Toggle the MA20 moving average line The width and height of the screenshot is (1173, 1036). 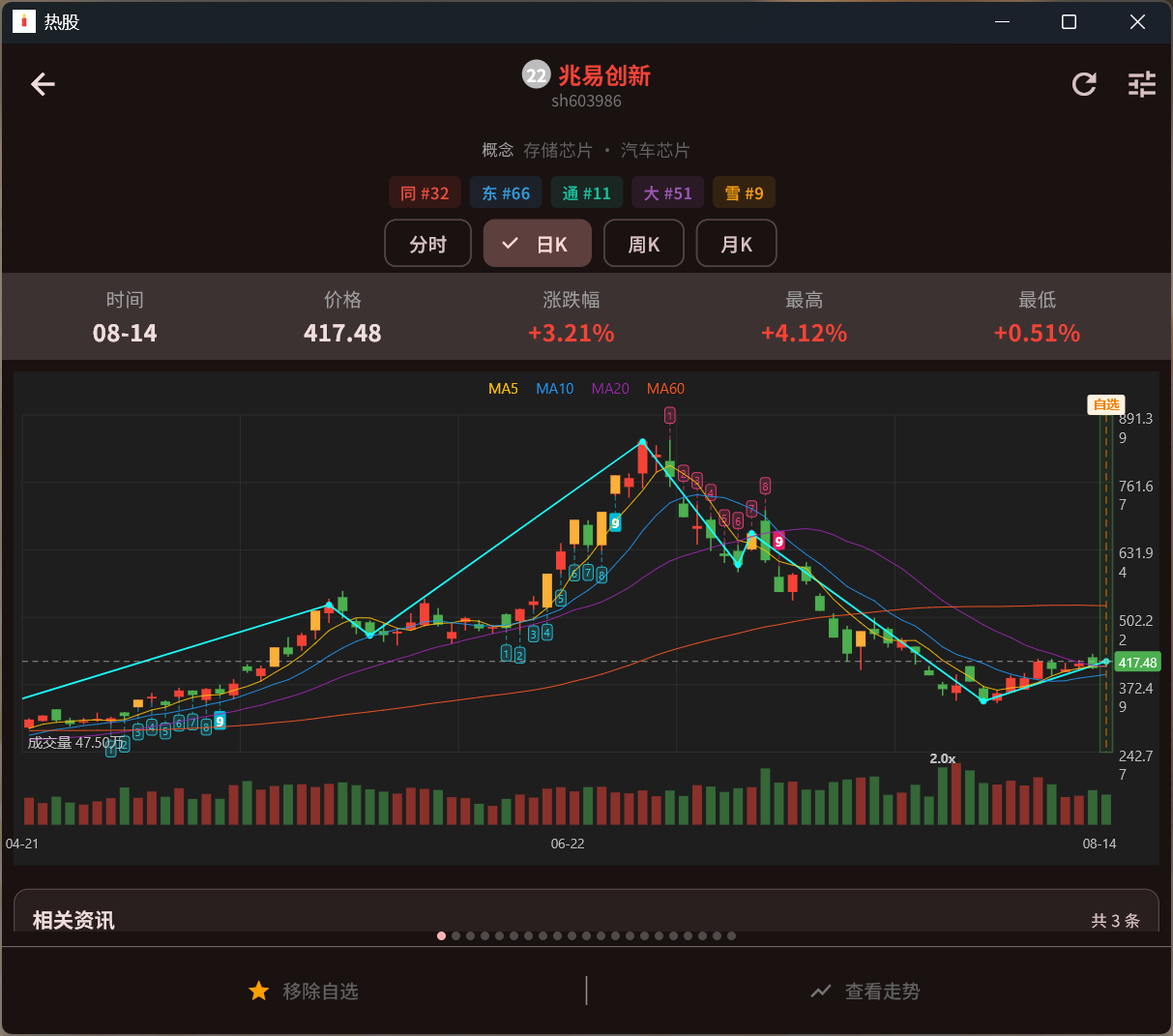[610, 389]
